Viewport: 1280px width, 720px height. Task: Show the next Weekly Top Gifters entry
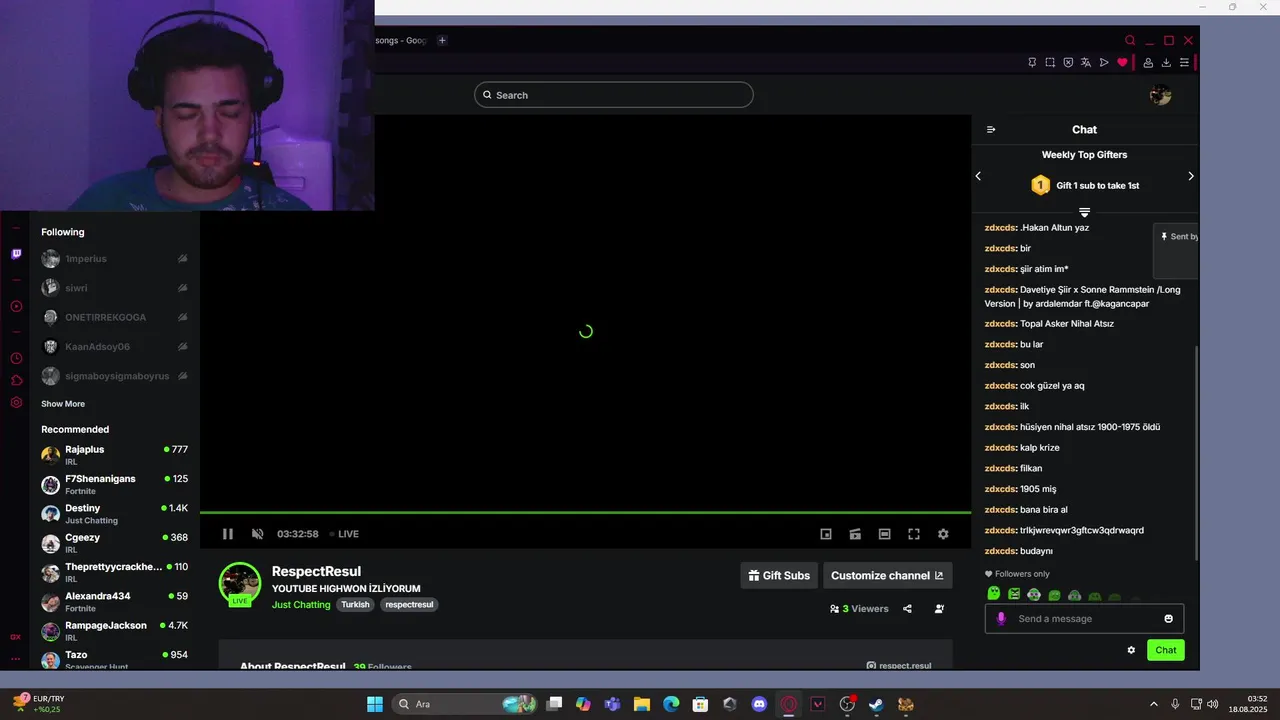[1190, 176]
